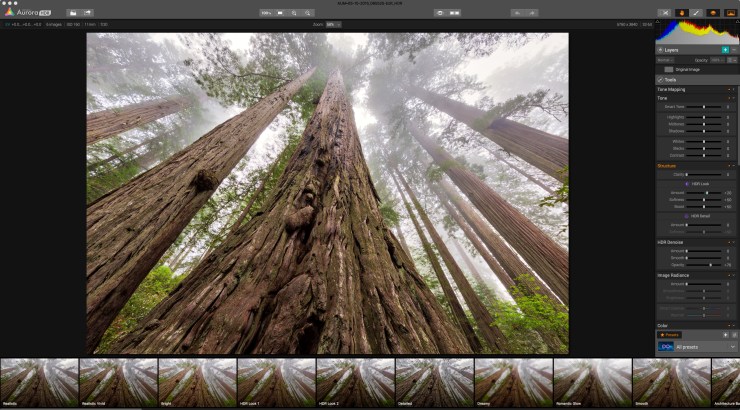The width and height of the screenshot is (740, 410).
Task: Remove layer with the minus button
Action: coord(734,50)
